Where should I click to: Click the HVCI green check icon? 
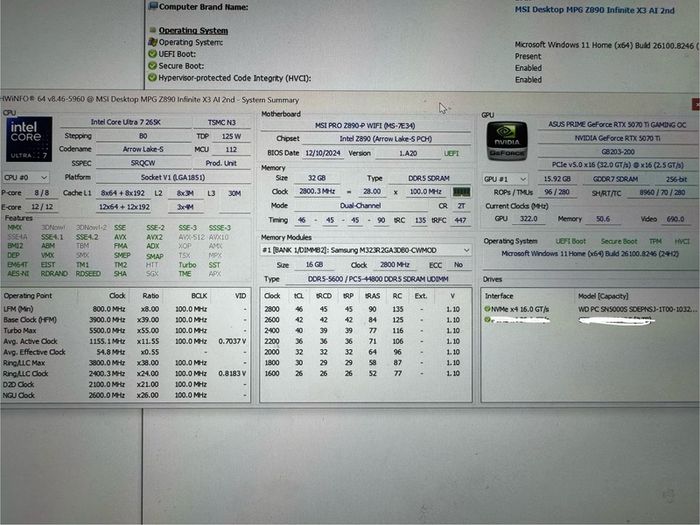coord(153,78)
